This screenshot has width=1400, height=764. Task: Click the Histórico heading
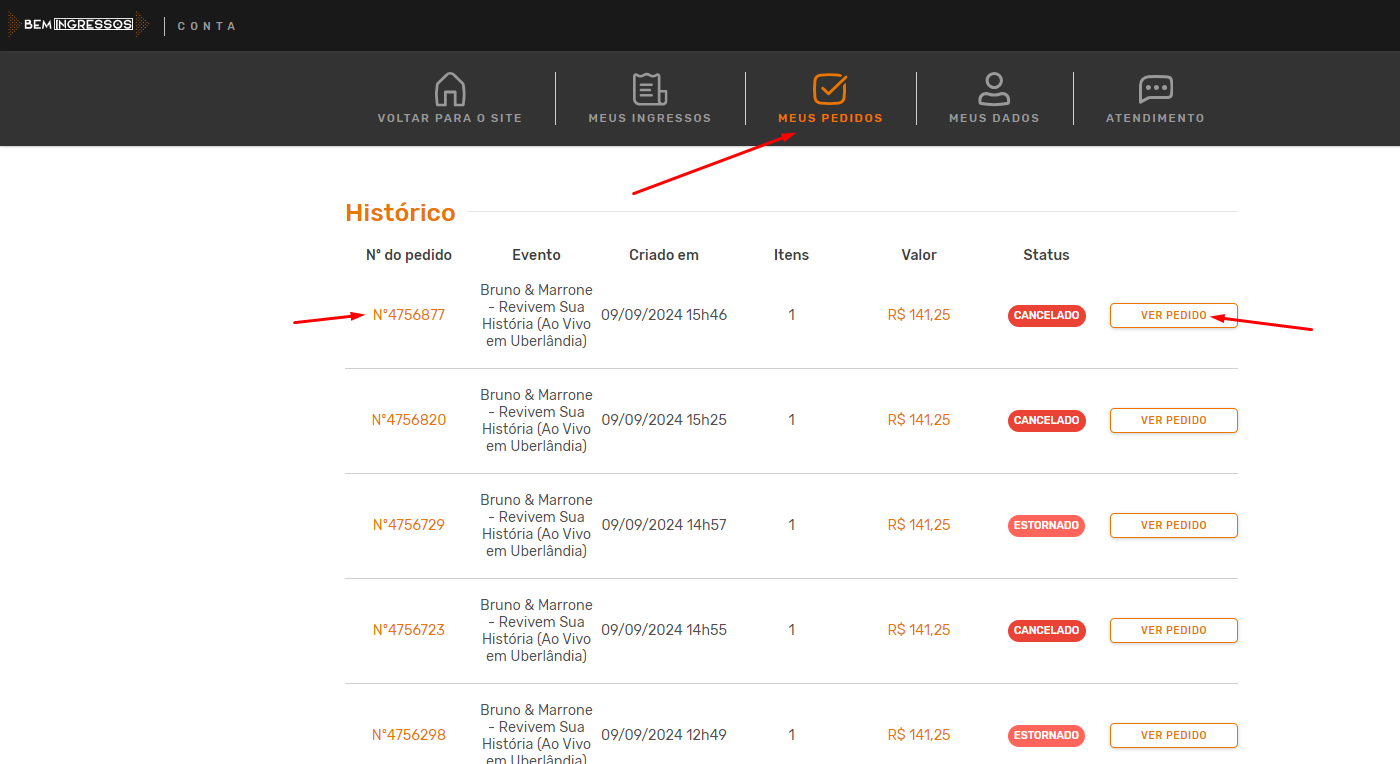pos(400,212)
